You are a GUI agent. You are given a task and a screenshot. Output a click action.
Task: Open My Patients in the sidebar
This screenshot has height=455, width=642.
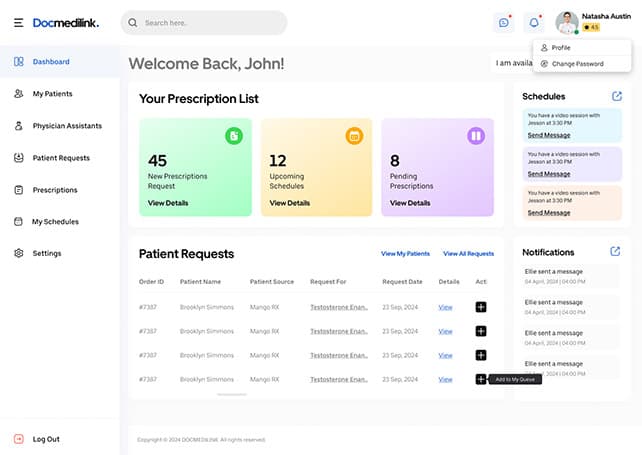click(x=52, y=94)
